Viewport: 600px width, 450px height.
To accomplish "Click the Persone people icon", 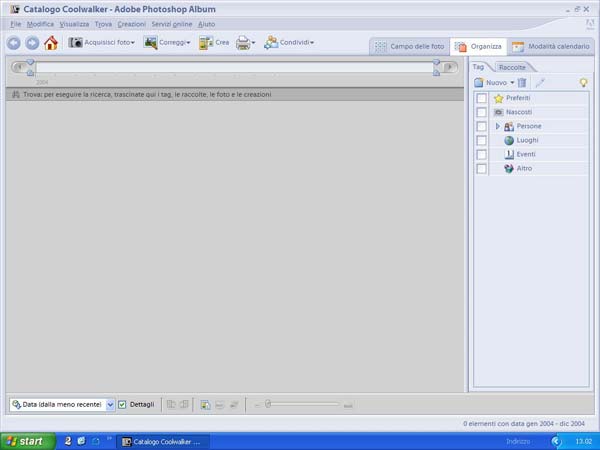I will tap(509, 126).
